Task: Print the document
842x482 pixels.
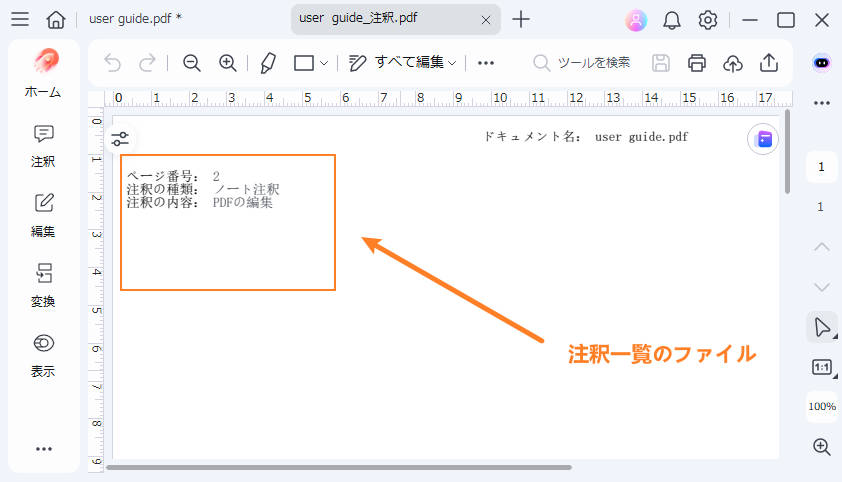Action: click(x=696, y=63)
